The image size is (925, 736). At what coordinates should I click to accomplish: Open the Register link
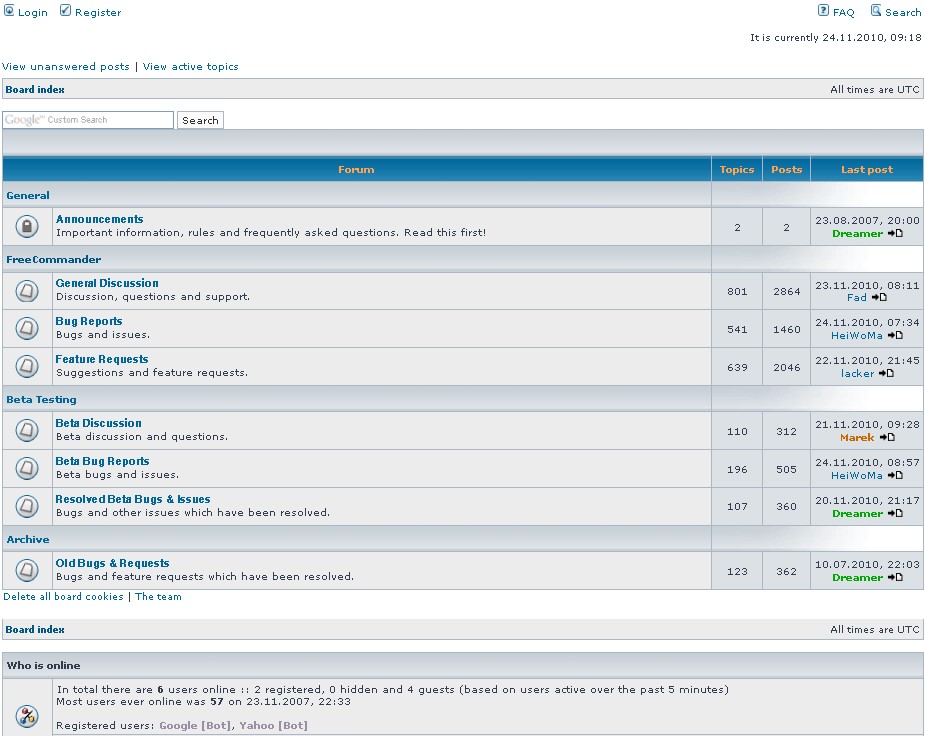tap(98, 12)
